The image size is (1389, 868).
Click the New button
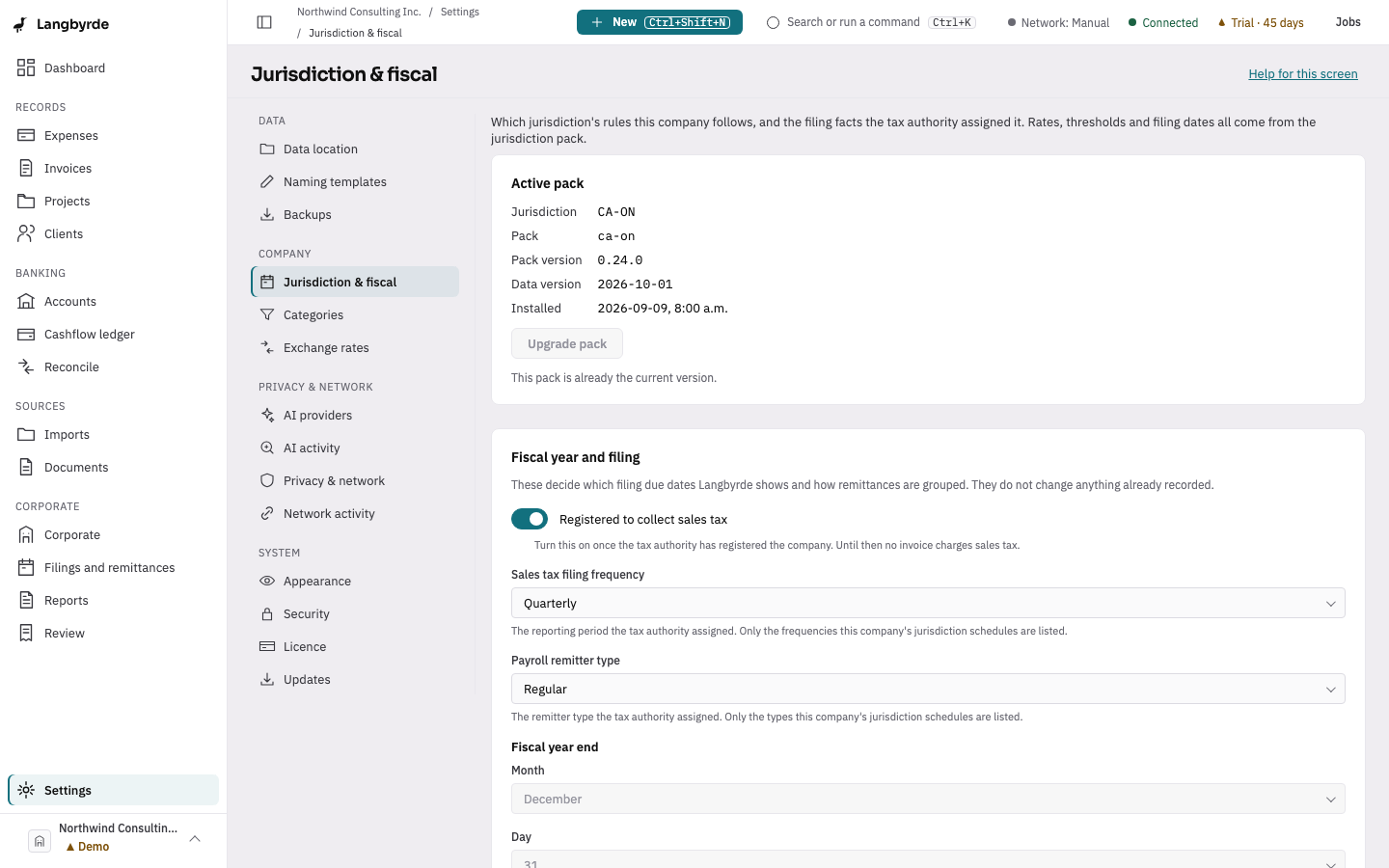[x=660, y=22]
